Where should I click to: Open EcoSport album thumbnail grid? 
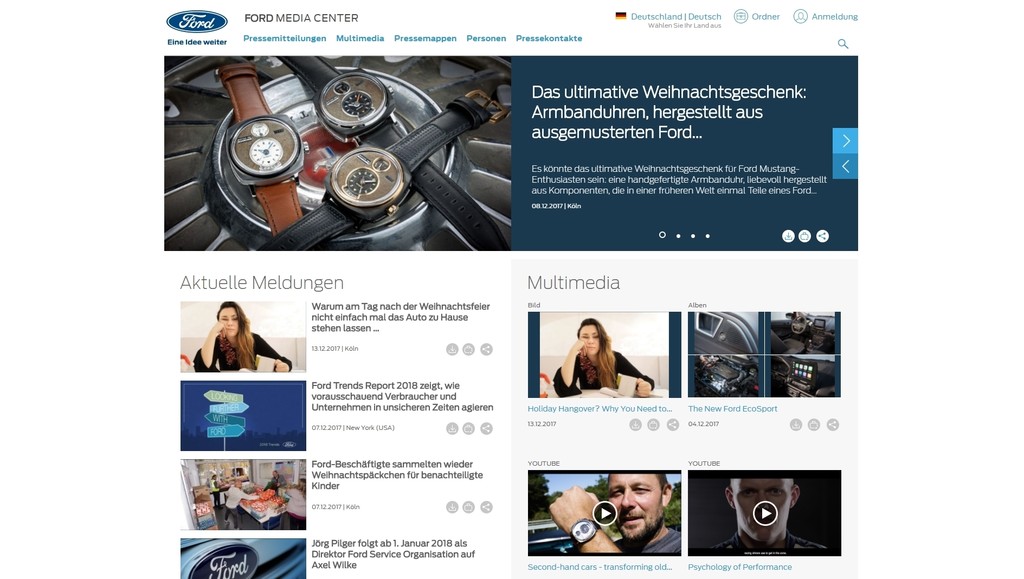click(x=764, y=354)
